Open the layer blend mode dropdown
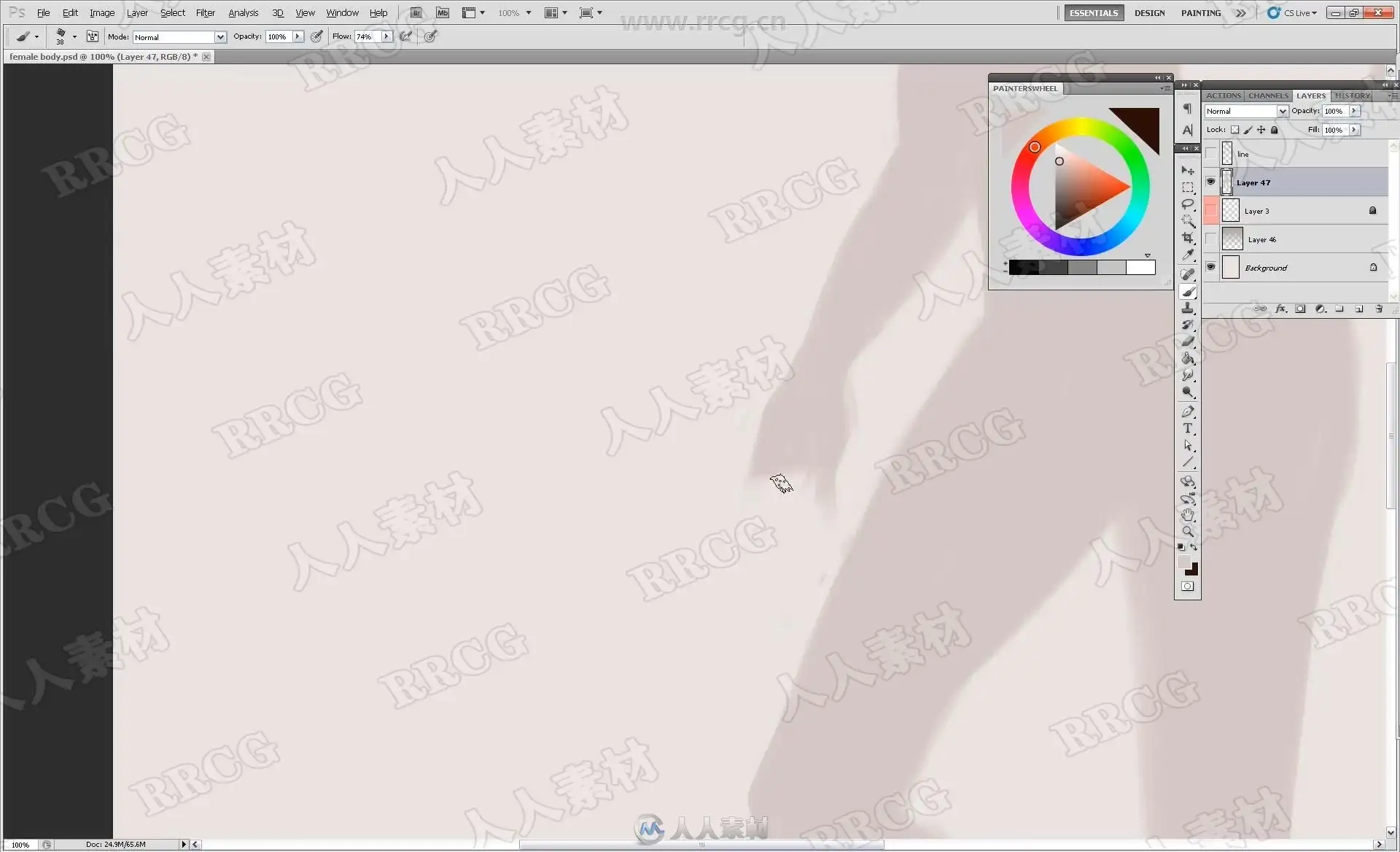 (1282, 111)
